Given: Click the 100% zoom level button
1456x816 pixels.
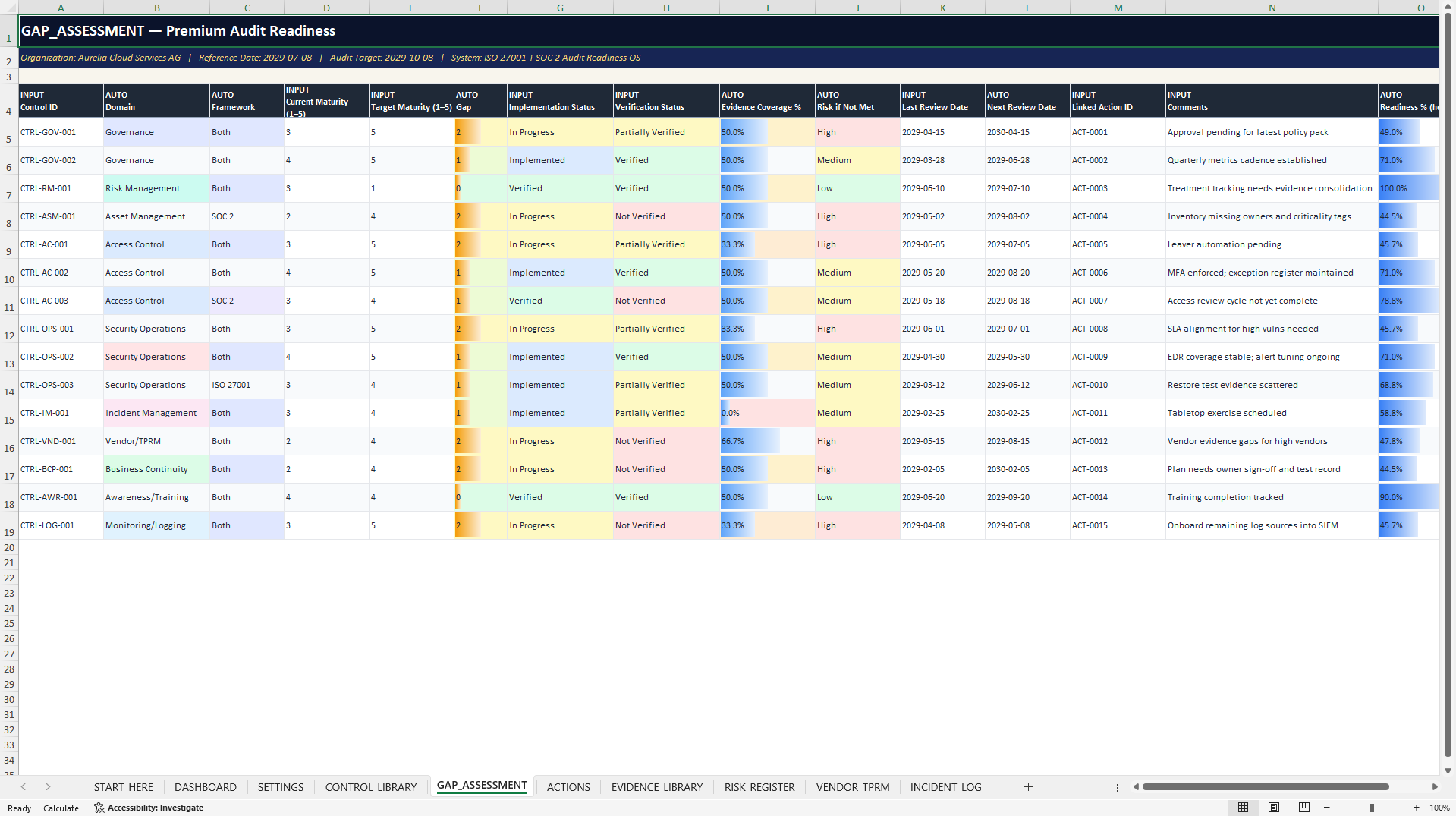Looking at the screenshot, I should point(1439,808).
